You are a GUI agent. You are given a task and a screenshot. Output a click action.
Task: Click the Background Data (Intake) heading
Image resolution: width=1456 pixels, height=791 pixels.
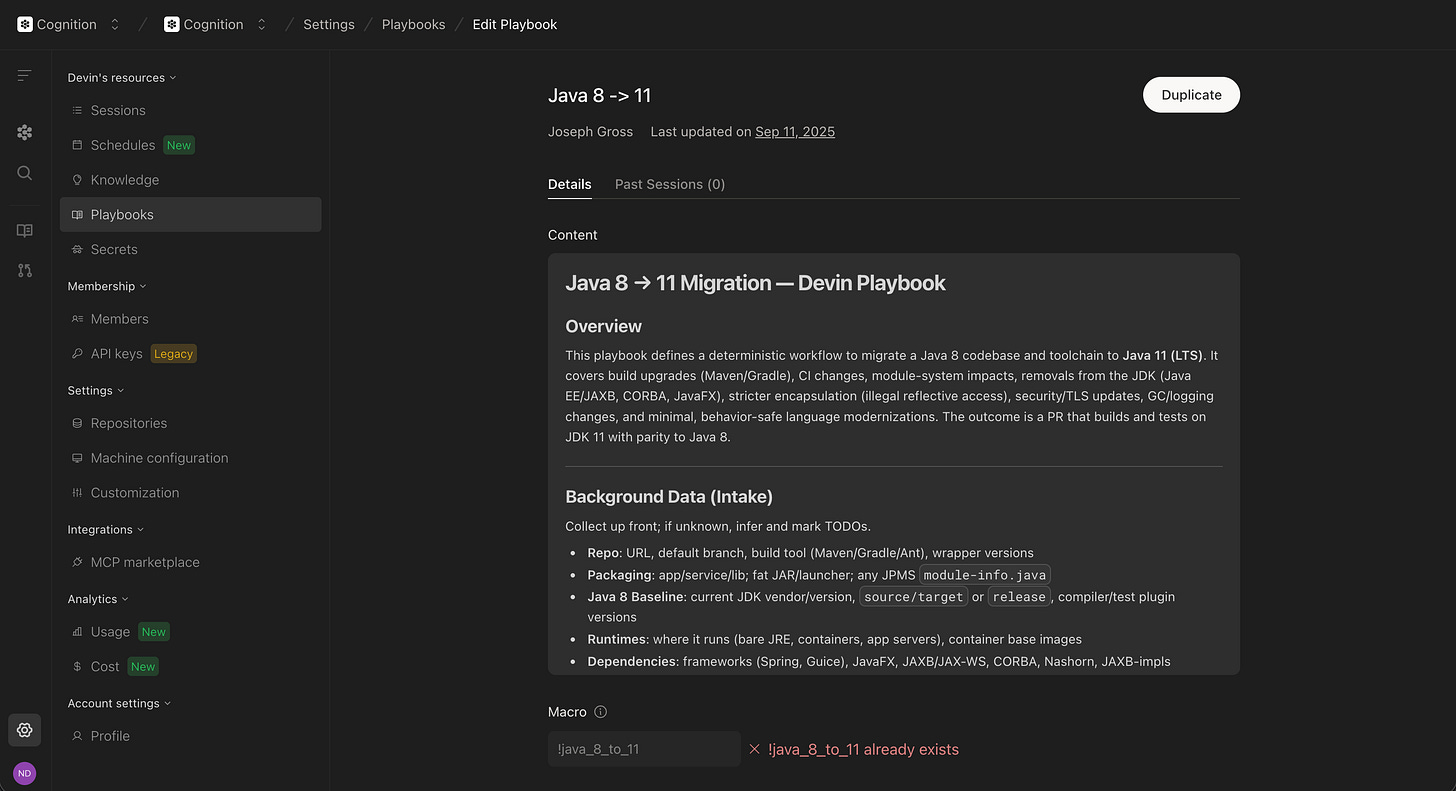(669, 497)
